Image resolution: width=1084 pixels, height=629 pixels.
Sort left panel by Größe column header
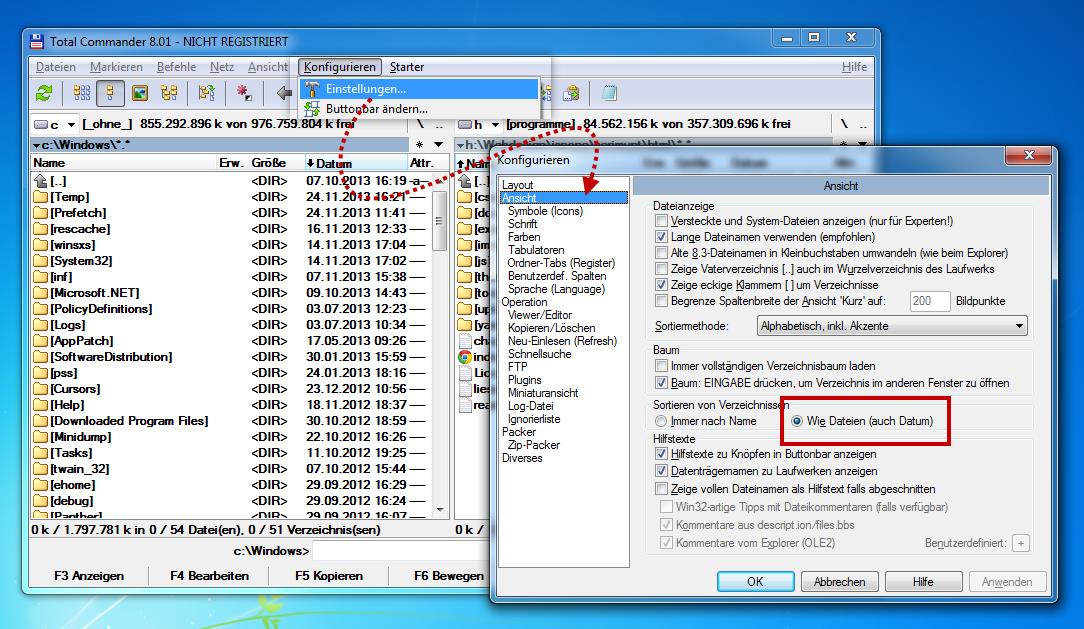tap(275, 163)
